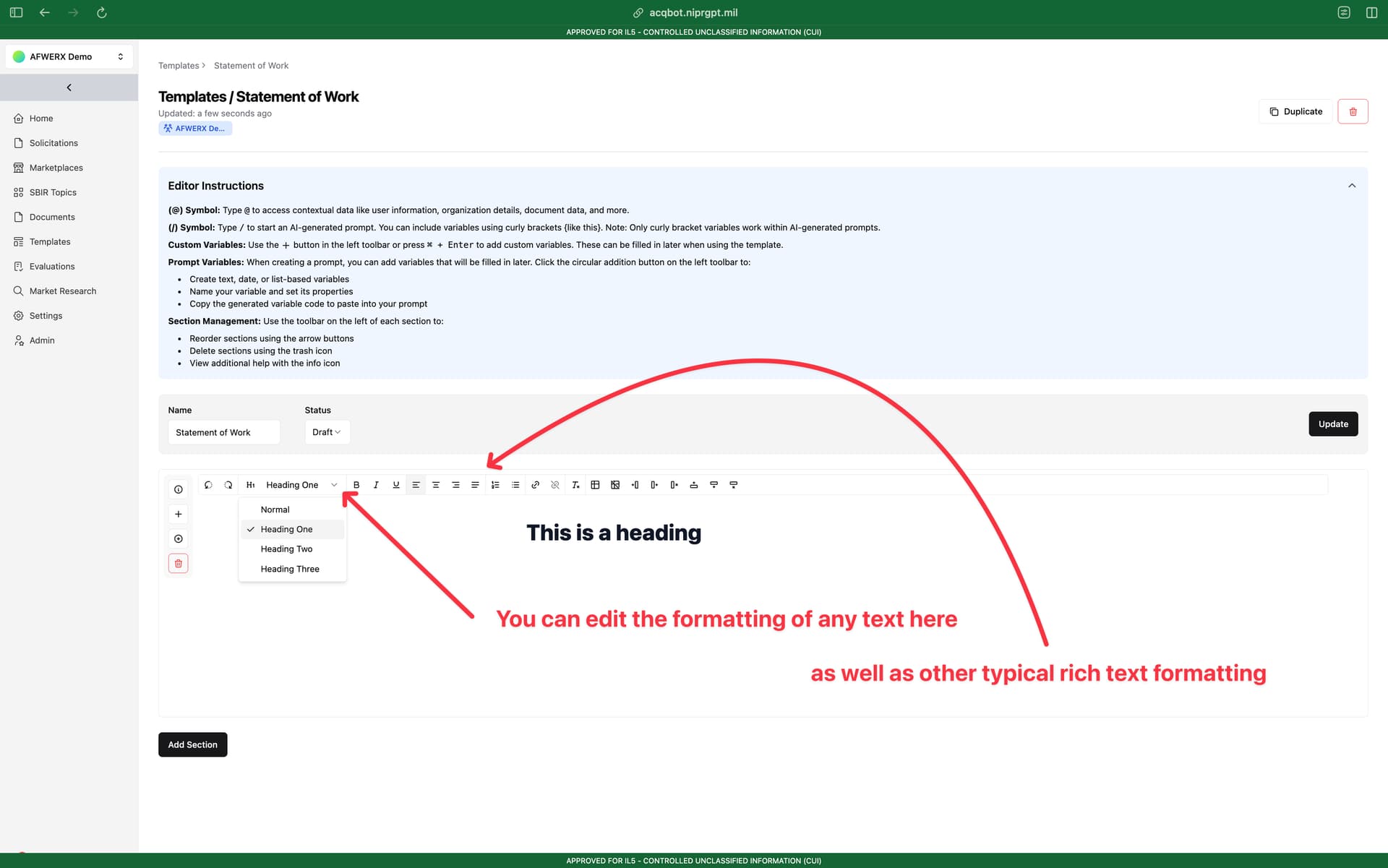
Task: Choose Heading Three from the style menu
Action: (293, 569)
